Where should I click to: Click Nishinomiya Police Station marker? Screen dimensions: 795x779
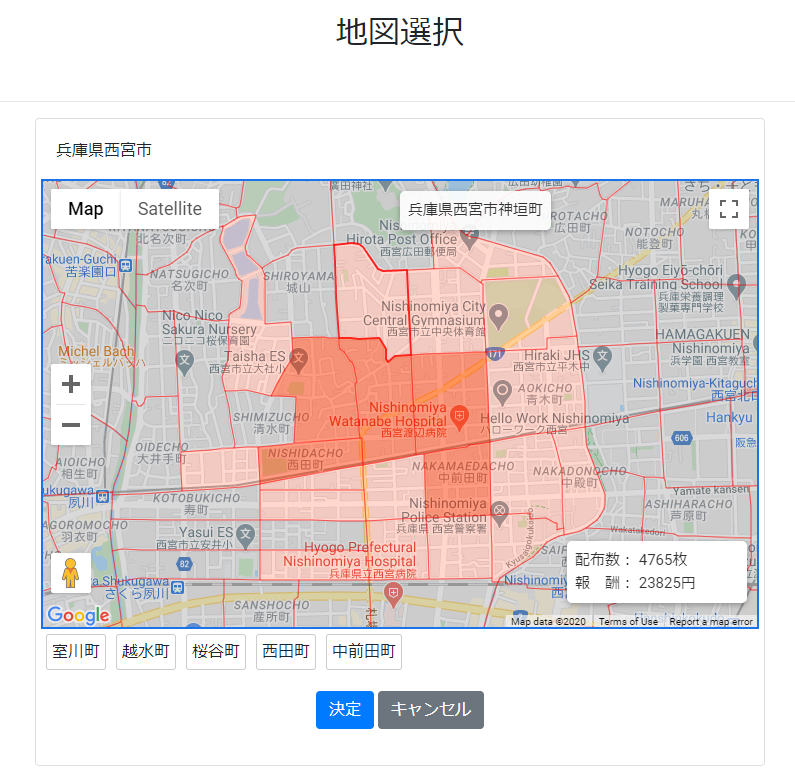point(500,511)
